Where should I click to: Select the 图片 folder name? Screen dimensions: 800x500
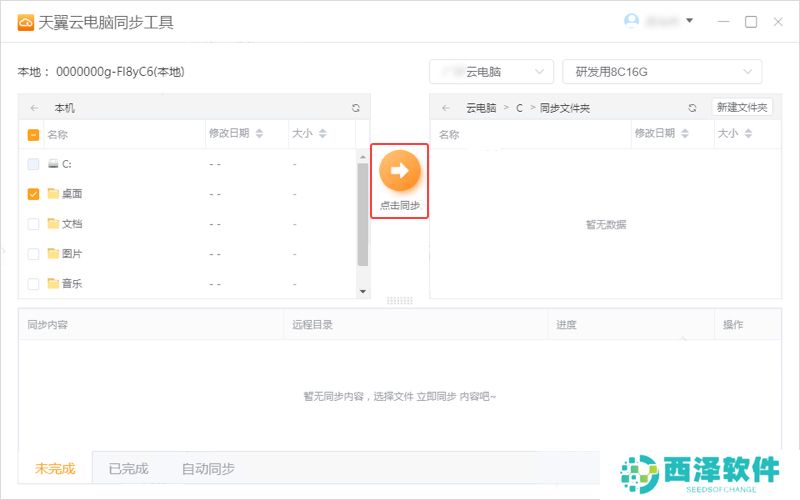pyautogui.click(x=72, y=254)
